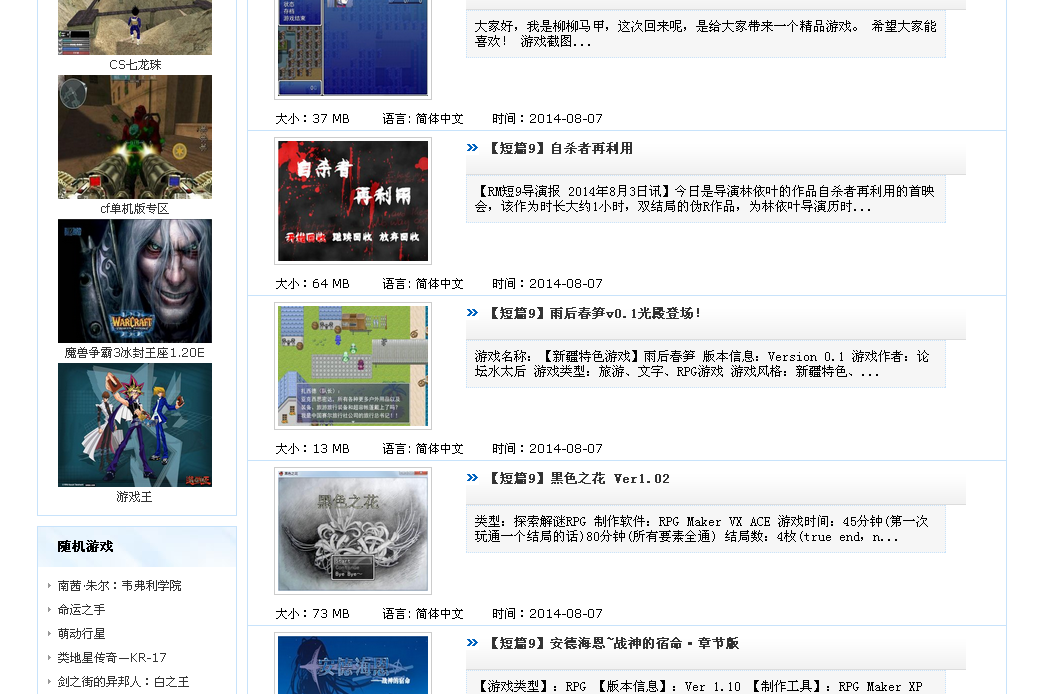Click the 随机游戏 section heading
The width and height of the screenshot is (1046, 694).
click(85, 547)
